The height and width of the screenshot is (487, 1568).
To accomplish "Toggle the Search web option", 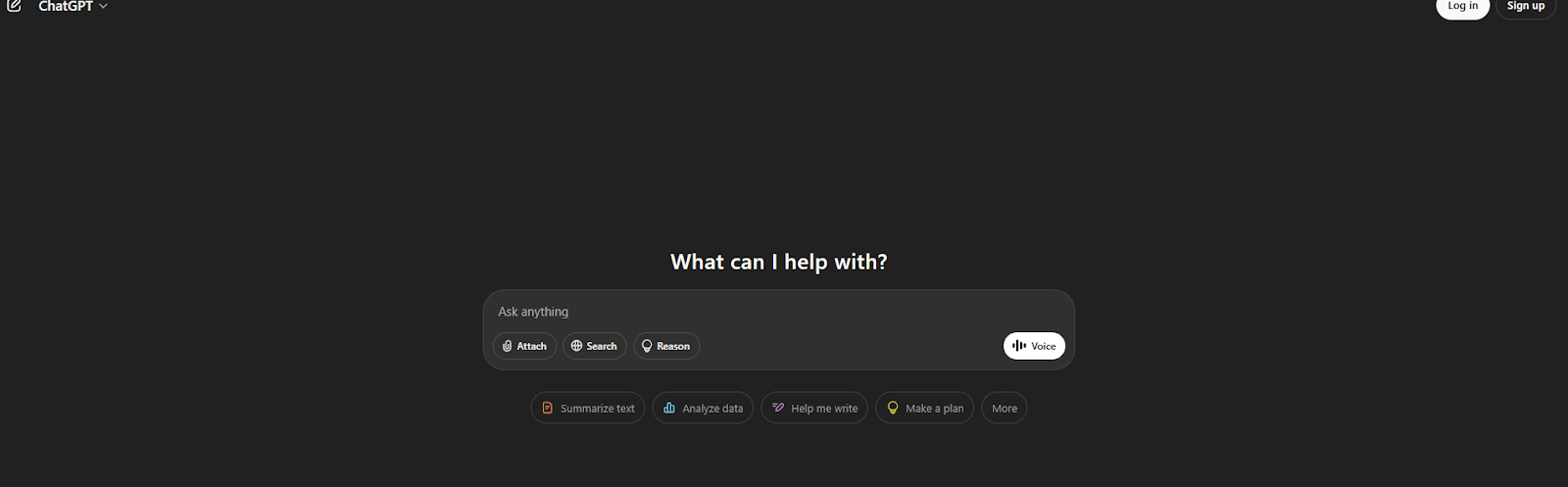I will point(595,346).
